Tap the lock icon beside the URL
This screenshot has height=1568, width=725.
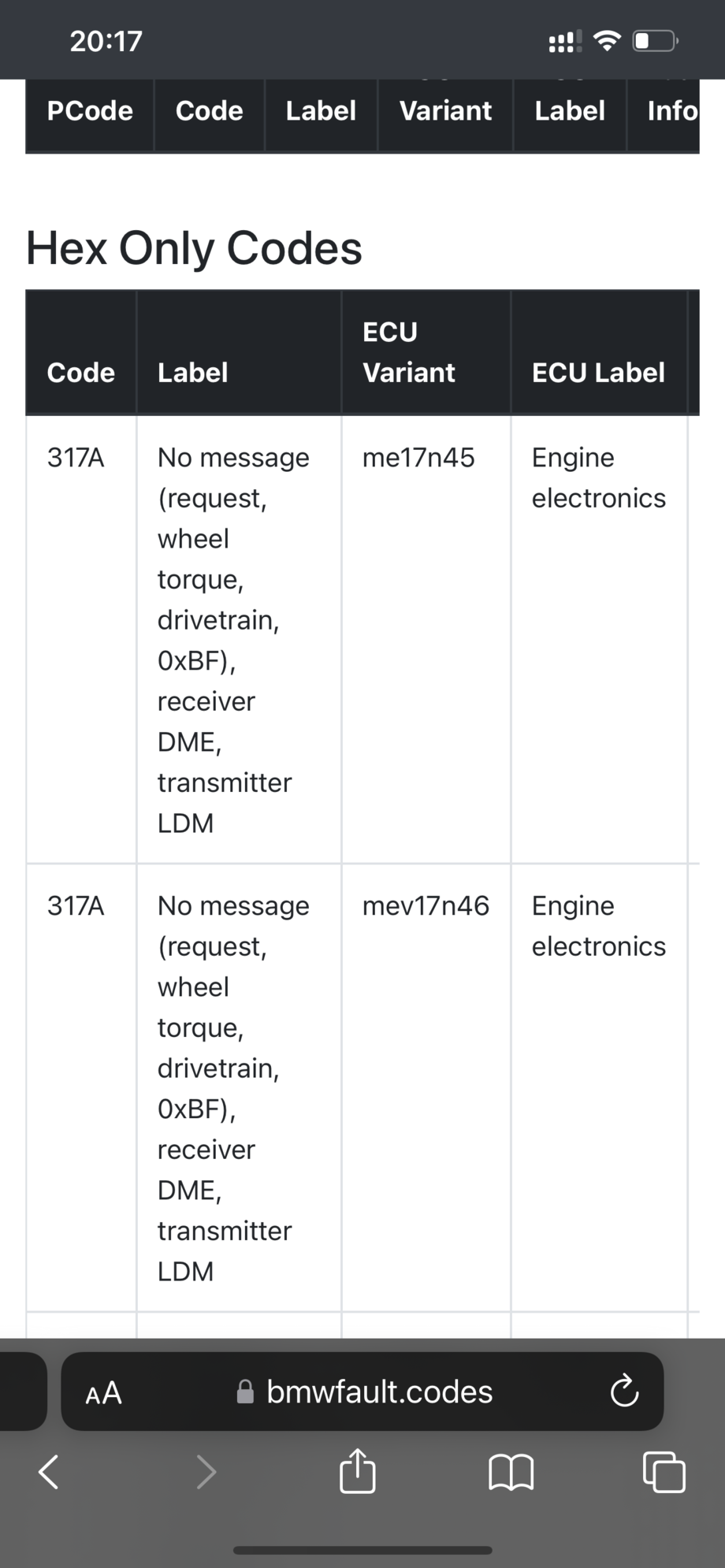[246, 1392]
